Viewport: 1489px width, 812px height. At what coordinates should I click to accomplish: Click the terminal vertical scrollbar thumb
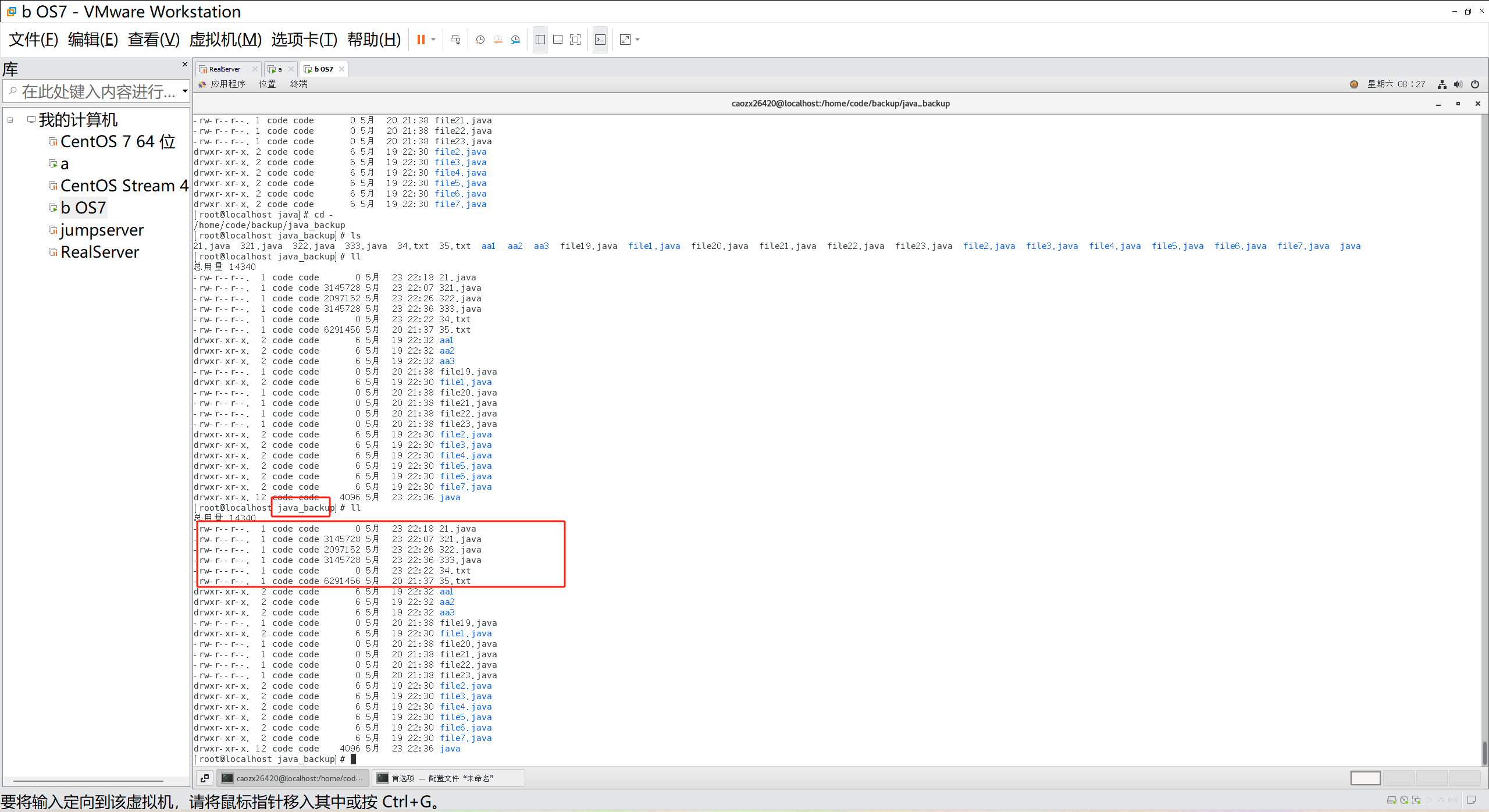click(1484, 753)
